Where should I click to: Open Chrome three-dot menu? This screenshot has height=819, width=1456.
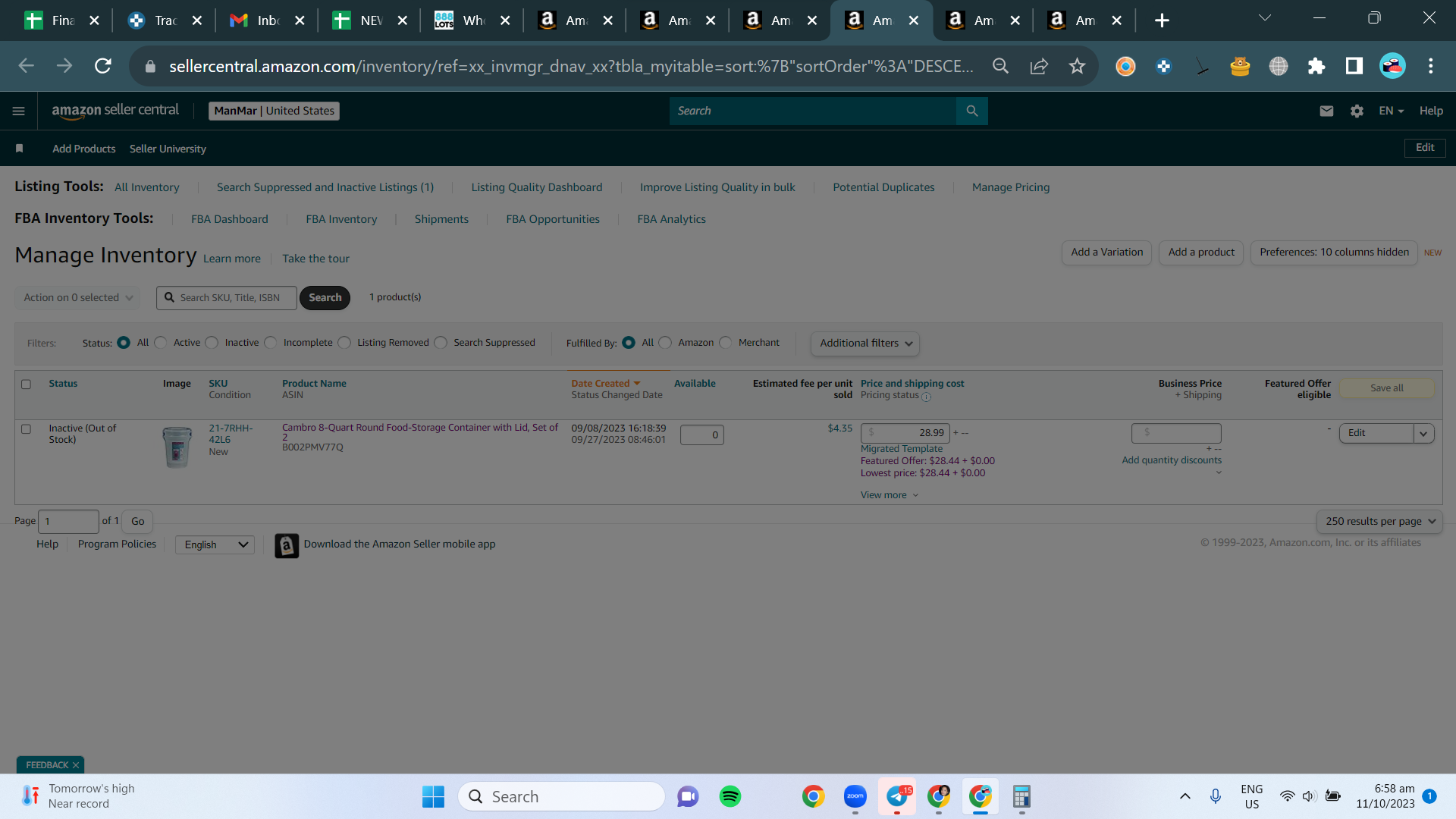(1431, 66)
